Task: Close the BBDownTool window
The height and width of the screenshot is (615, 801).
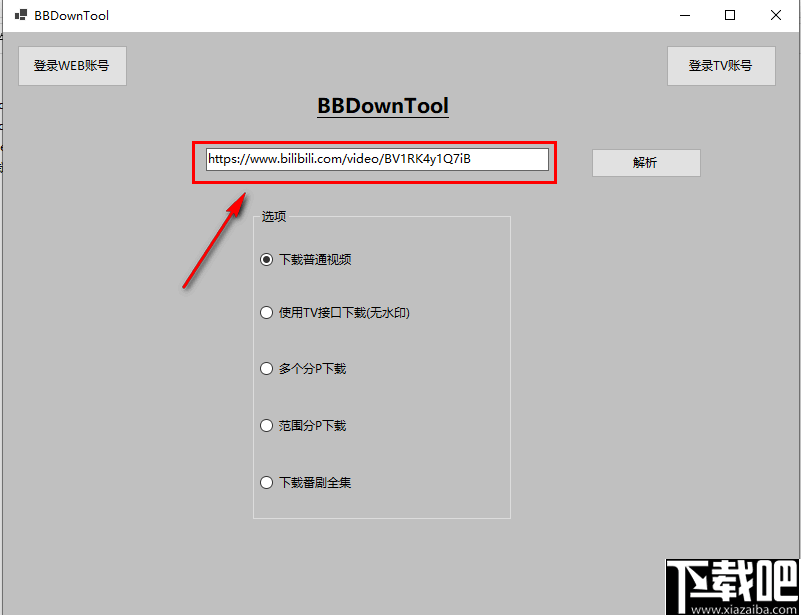Action: point(775,15)
